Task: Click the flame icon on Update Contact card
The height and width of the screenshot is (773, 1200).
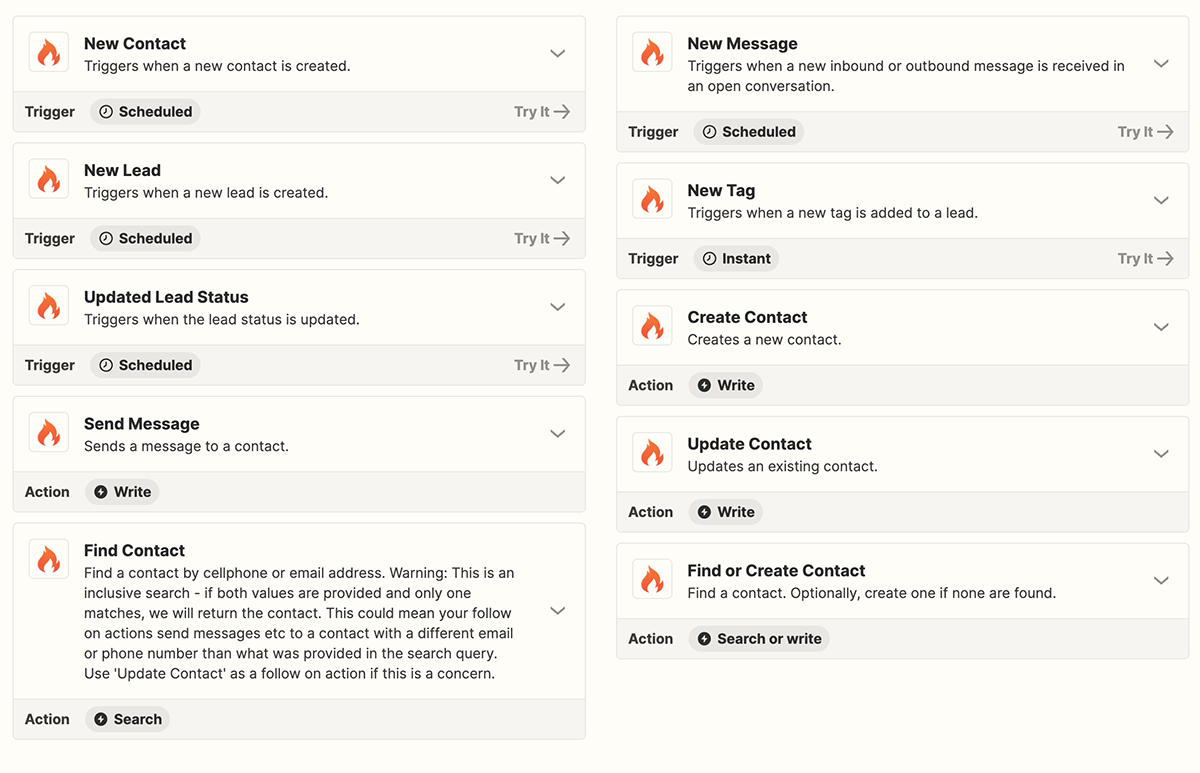Action: tap(652, 453)
